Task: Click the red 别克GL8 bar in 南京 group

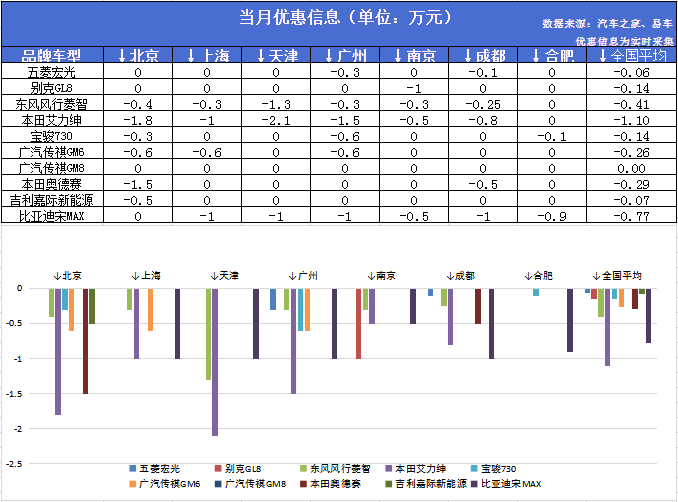Action: [x=358, y=323]
